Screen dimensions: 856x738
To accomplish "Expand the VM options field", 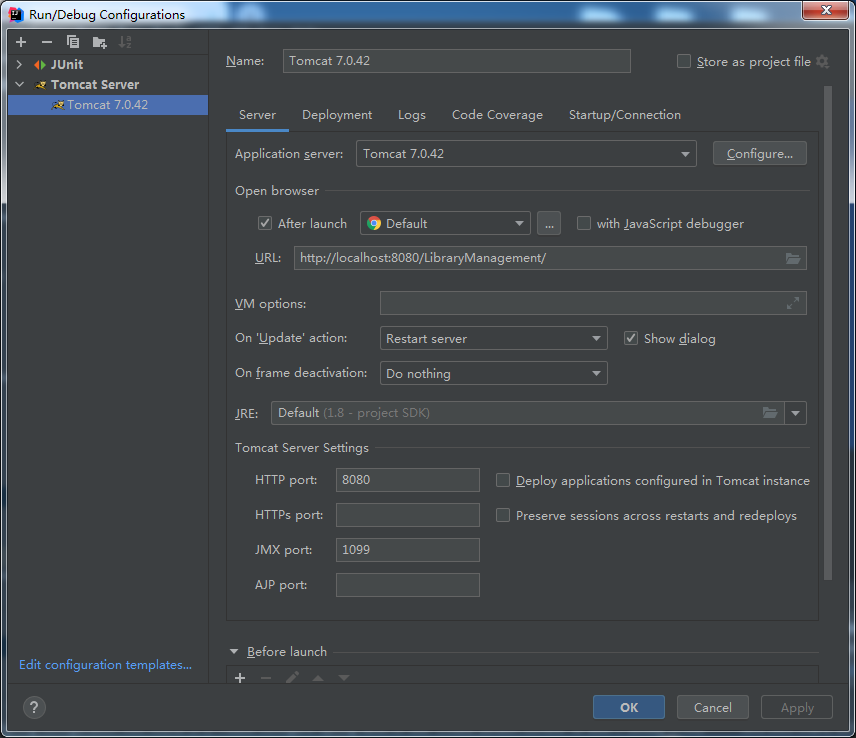I will [x=793, y=303].
